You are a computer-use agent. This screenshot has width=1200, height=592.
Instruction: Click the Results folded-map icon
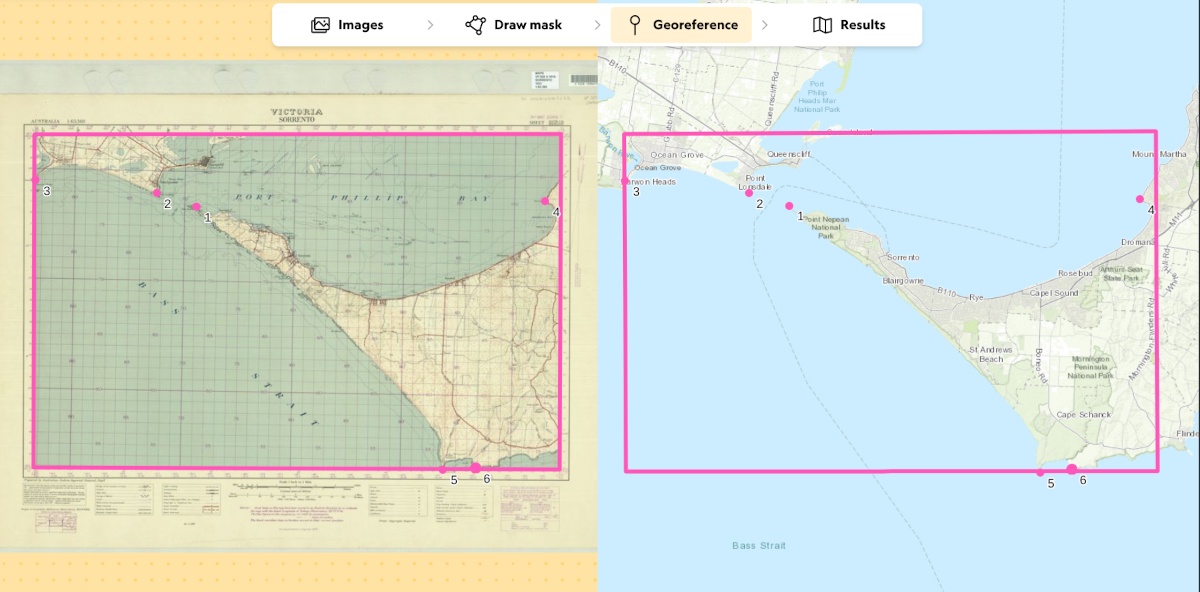(822, 25)
